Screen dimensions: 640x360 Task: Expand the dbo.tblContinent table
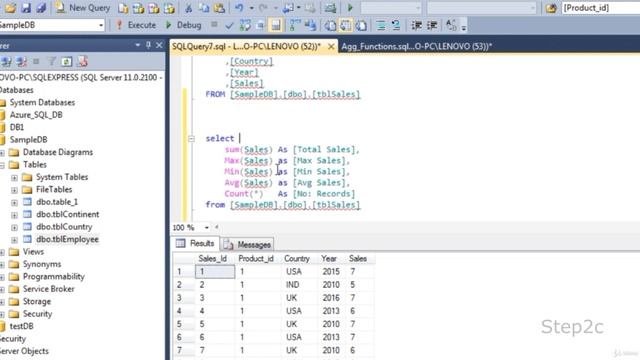14,215
